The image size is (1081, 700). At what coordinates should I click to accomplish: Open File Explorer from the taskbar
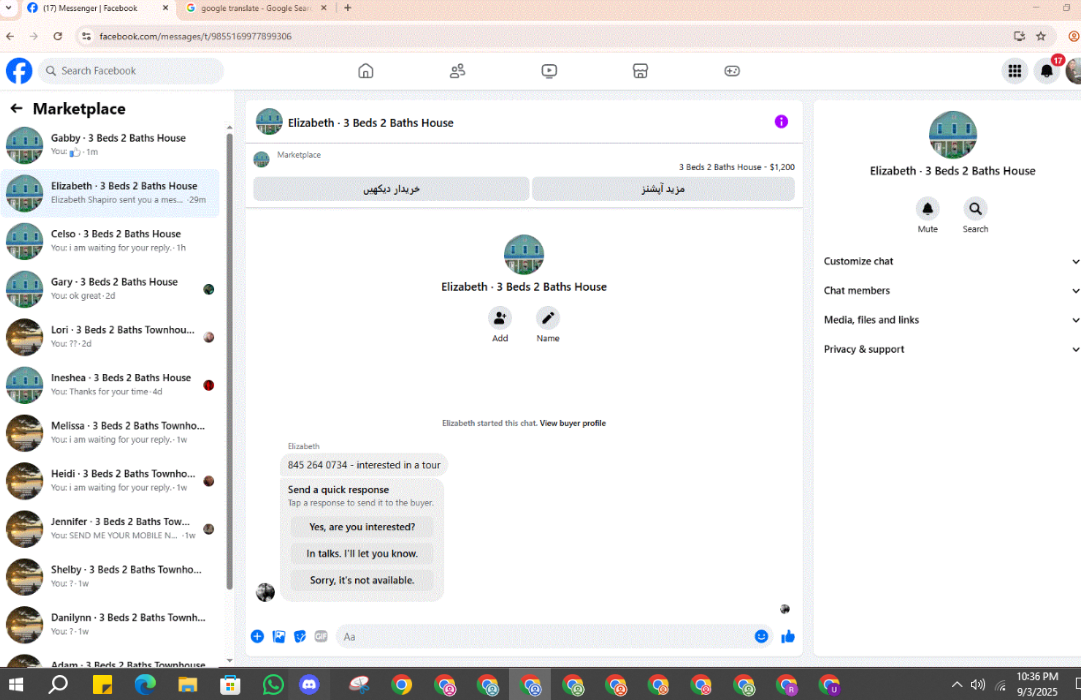point(188,685)
